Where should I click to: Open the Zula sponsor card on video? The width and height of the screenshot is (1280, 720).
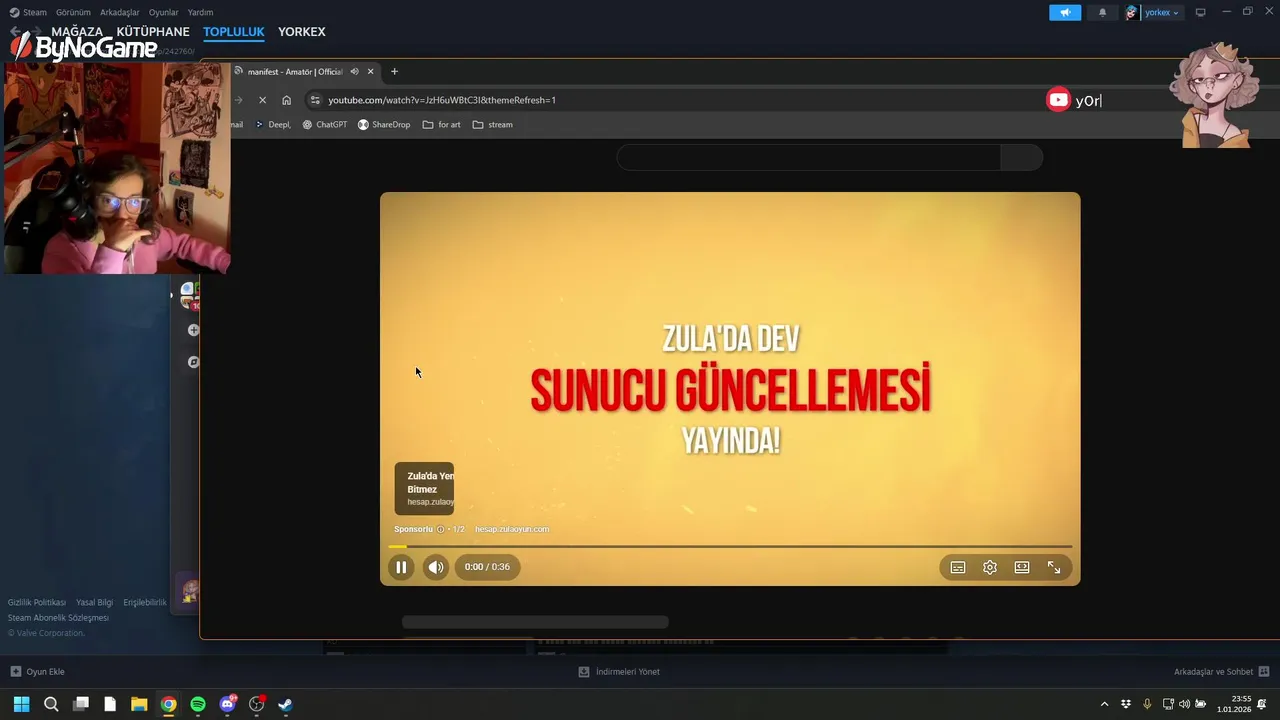coord(424,488)
